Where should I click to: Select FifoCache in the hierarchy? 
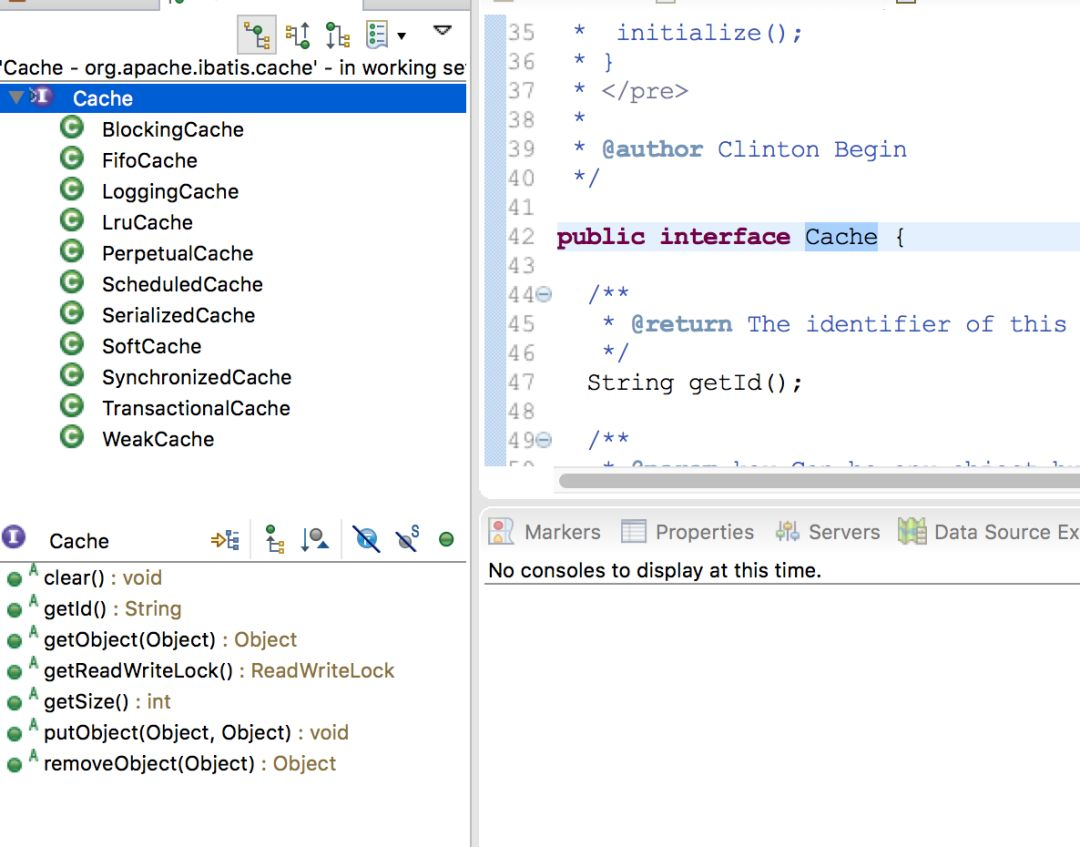pos(149,160)
